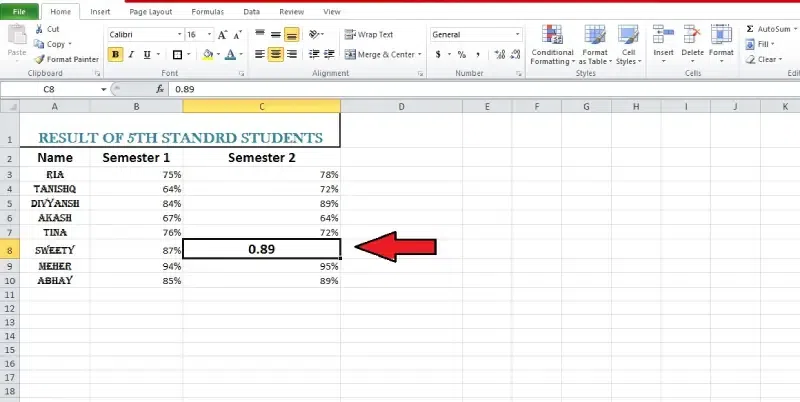The image size is (800, 402).
Task: Increase font size with Grow Font icon
Action: pyautogui.click(x=222, y=35)
